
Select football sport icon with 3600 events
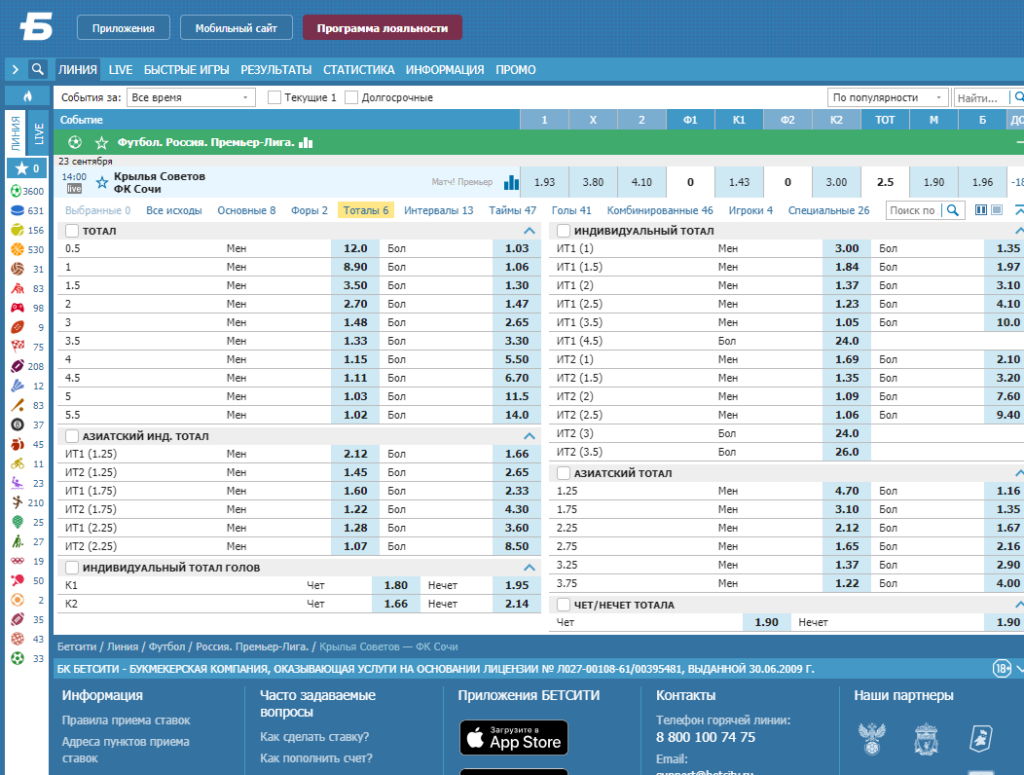17,191
